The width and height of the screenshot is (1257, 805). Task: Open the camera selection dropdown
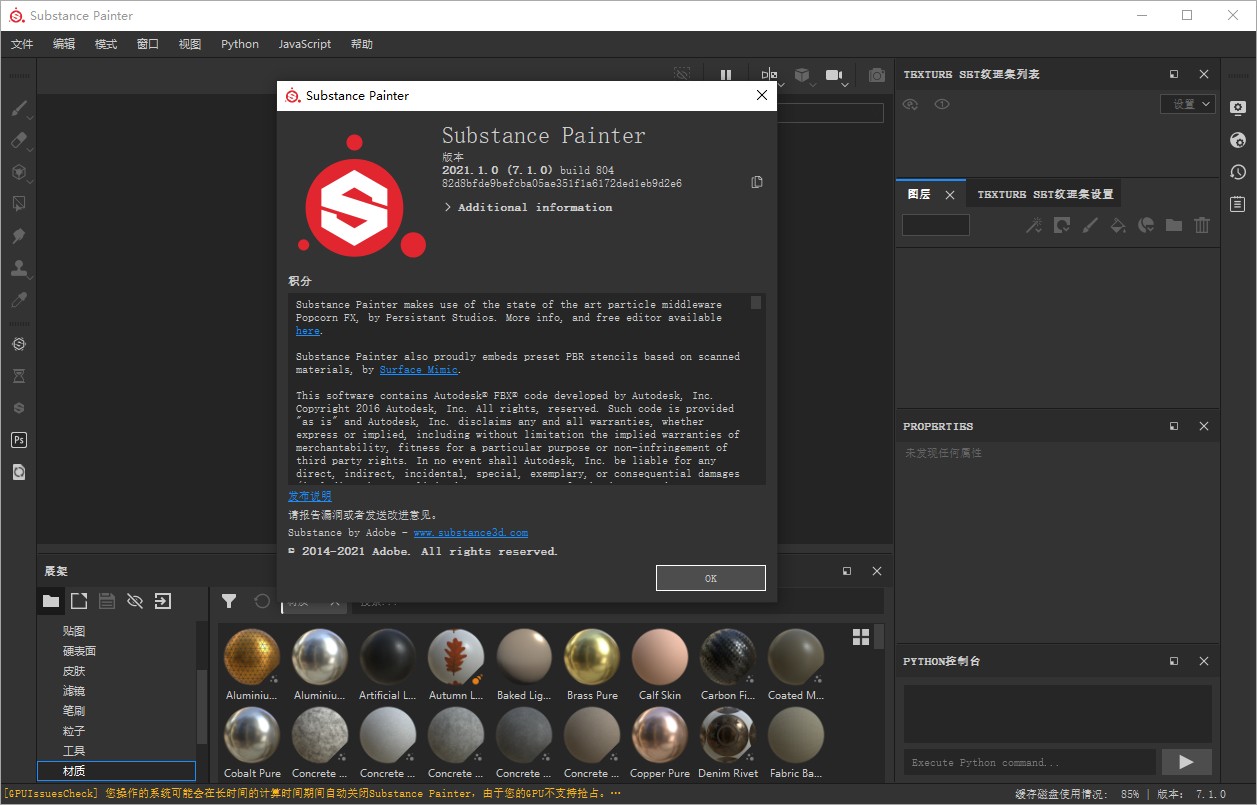coord(845,86)
